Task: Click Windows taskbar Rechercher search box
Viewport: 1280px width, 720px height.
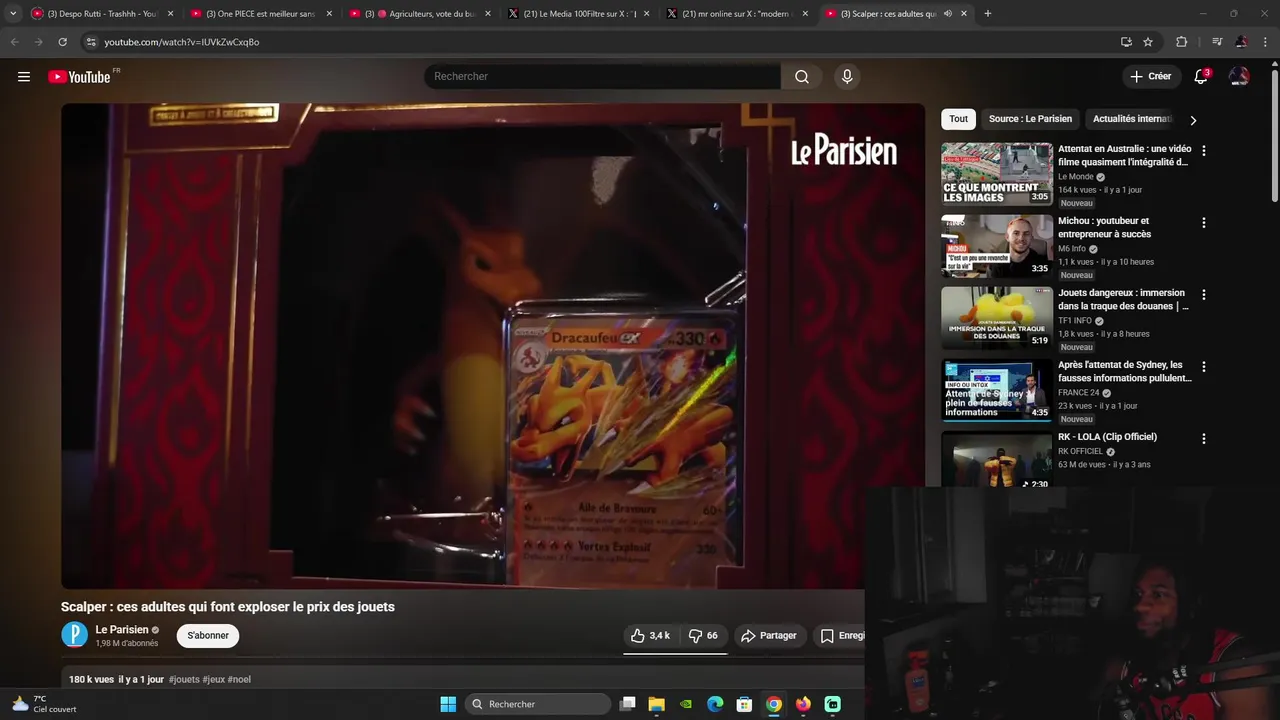Action: (538, 704)
